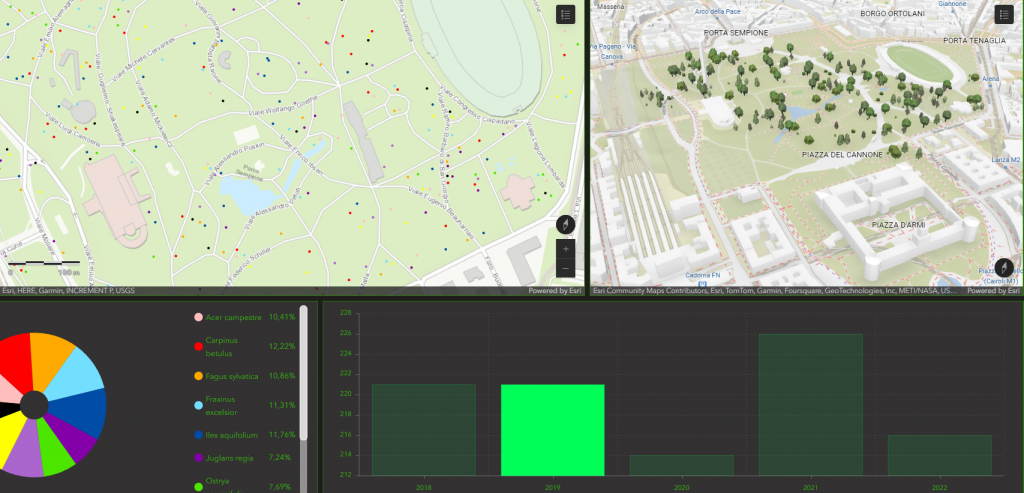Image resolution: width=1024 pixels, height=493 pixels.
Task: Reset orientation with the 2D map compass
Action: click(x=566, y=225)
